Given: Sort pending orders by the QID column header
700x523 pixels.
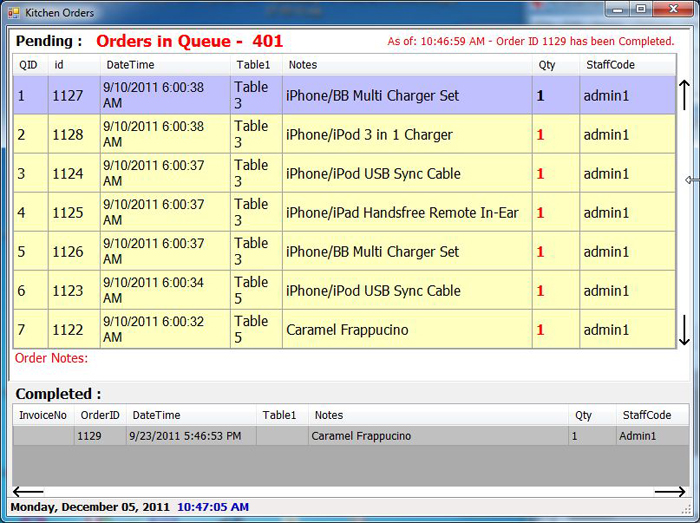Looking at the screenshot, I should tap(30, 65).
